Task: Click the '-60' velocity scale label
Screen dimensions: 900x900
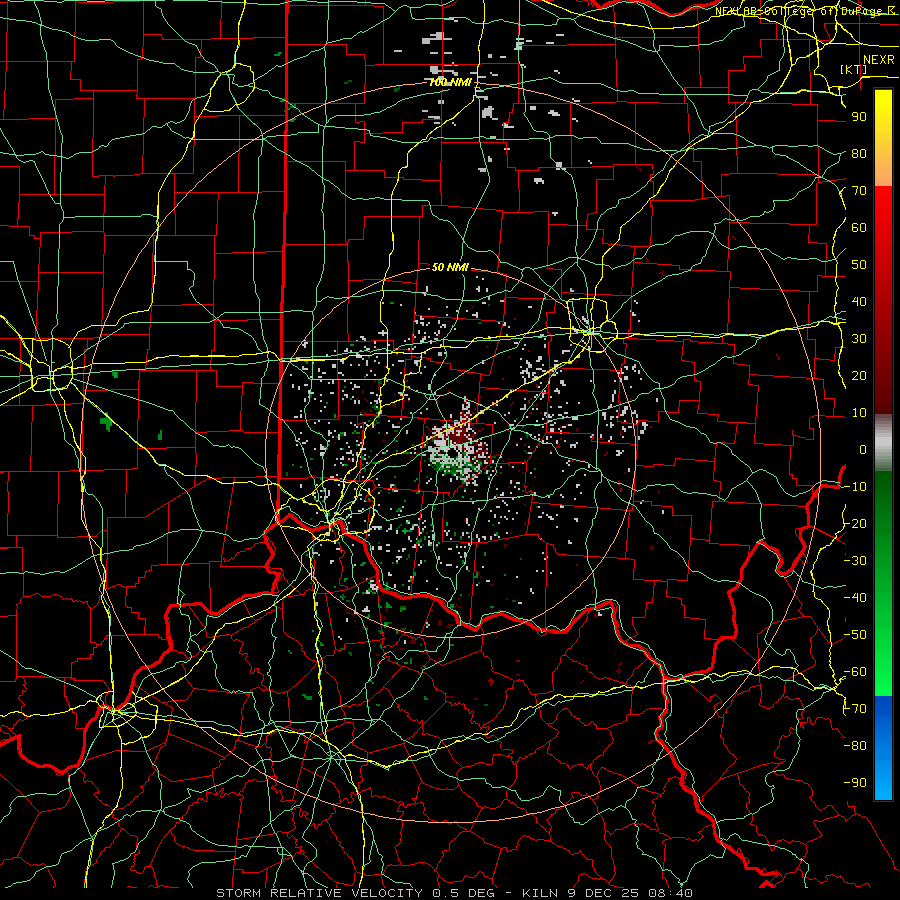Action: [855, 672]
